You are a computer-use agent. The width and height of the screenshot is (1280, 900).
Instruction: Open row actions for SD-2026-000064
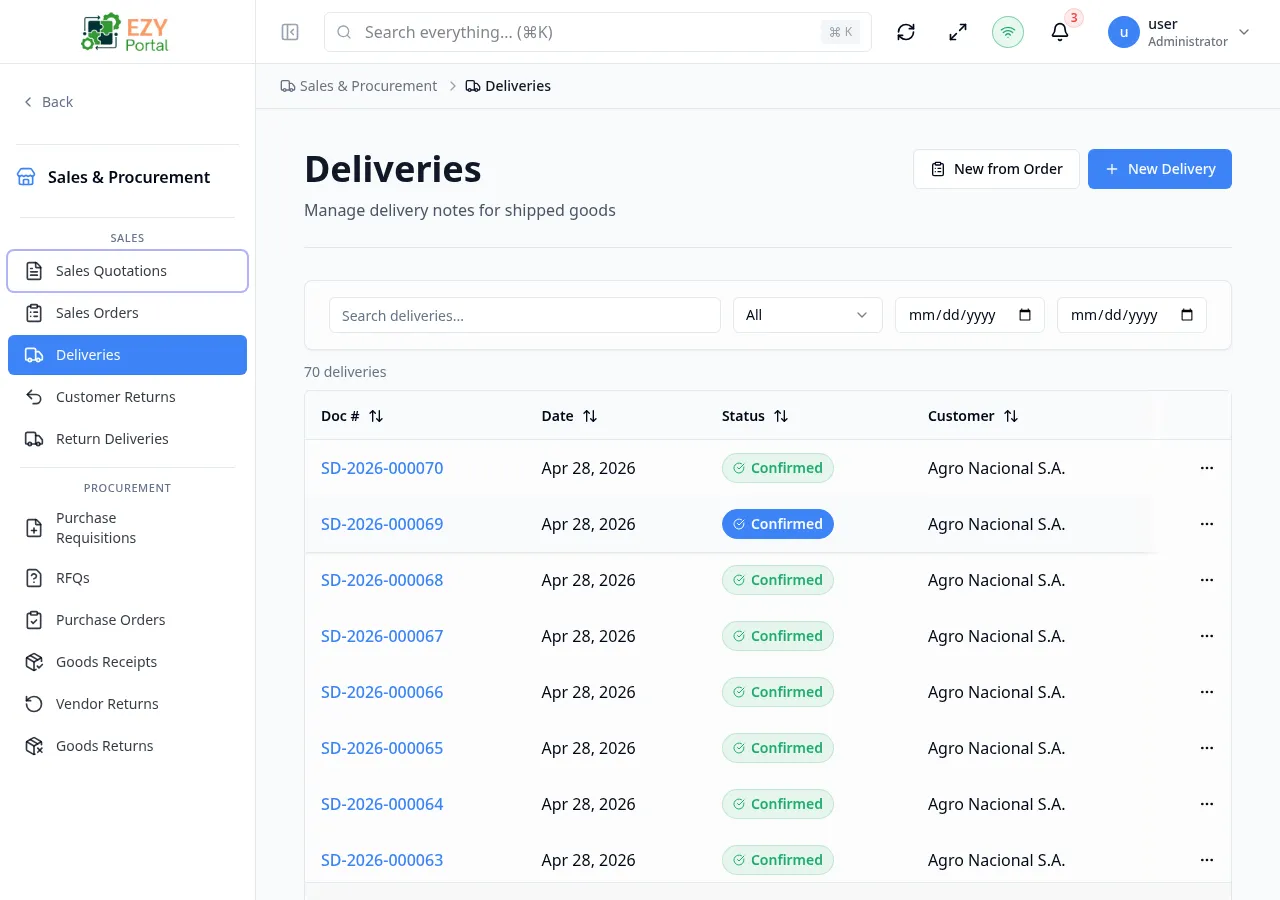pos(1207,804)
